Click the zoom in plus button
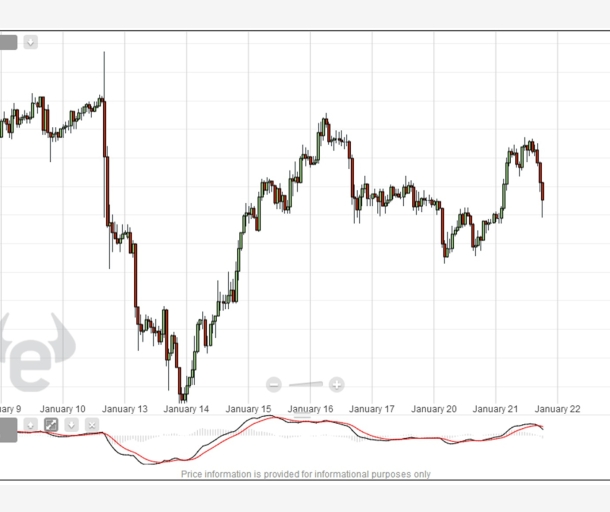The height and width of the screenshot is (512, 610). coord(337,385)
